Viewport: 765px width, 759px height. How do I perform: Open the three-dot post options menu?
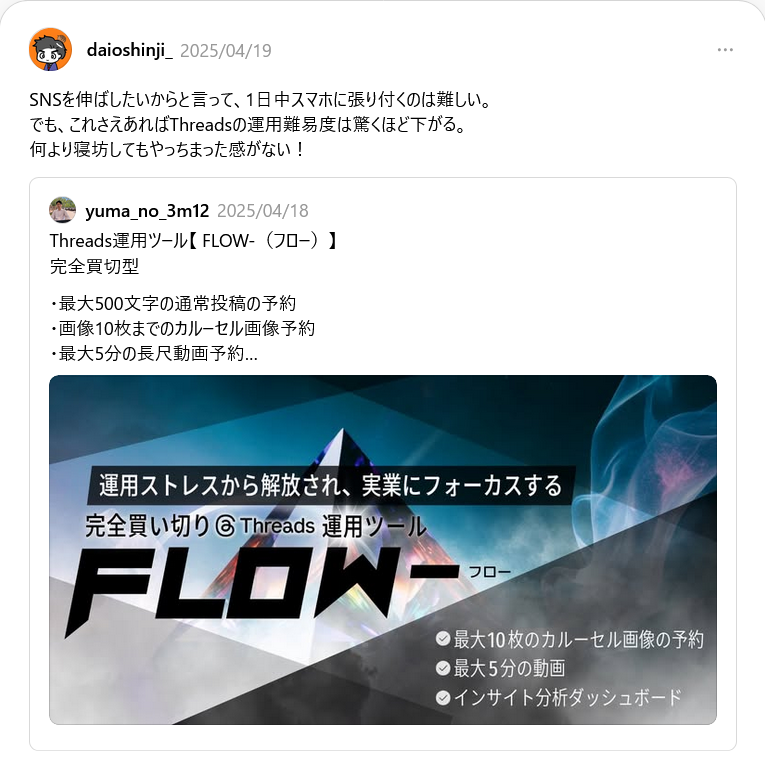tap(725, 50)
